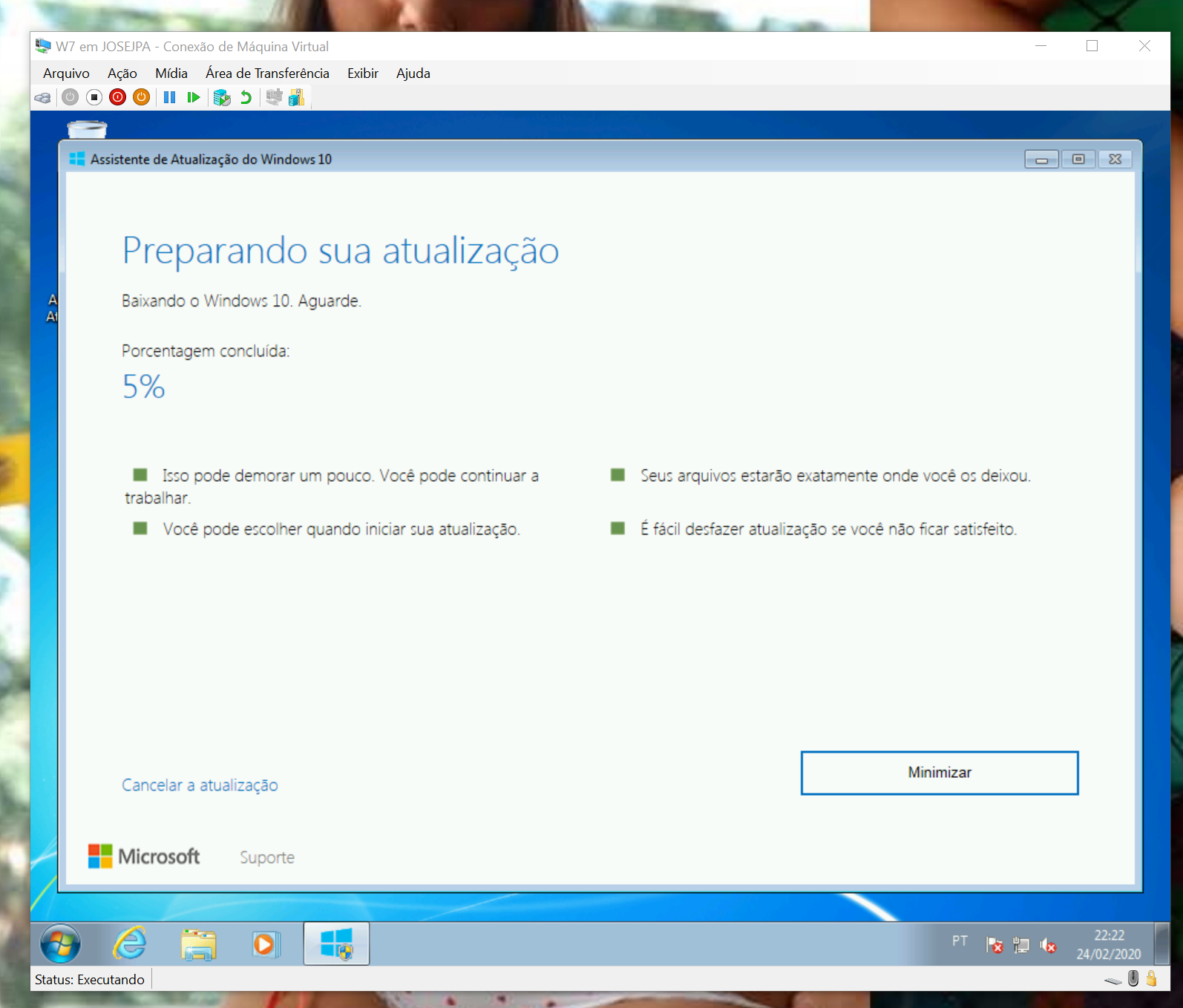
Task: Click the keyboard status icon in status bar
Action: [x=1112, y=981]
